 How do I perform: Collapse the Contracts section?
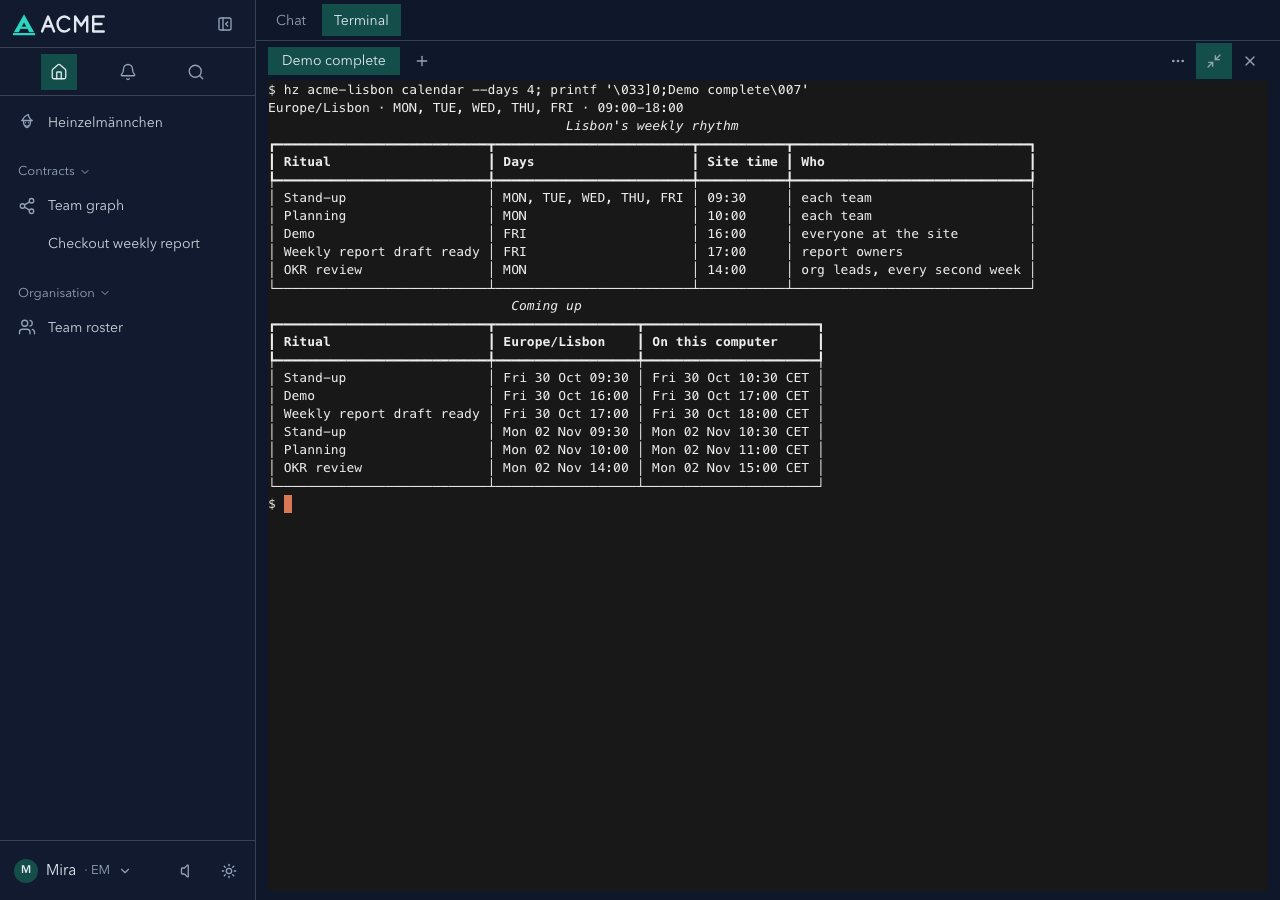coord(54,171)
